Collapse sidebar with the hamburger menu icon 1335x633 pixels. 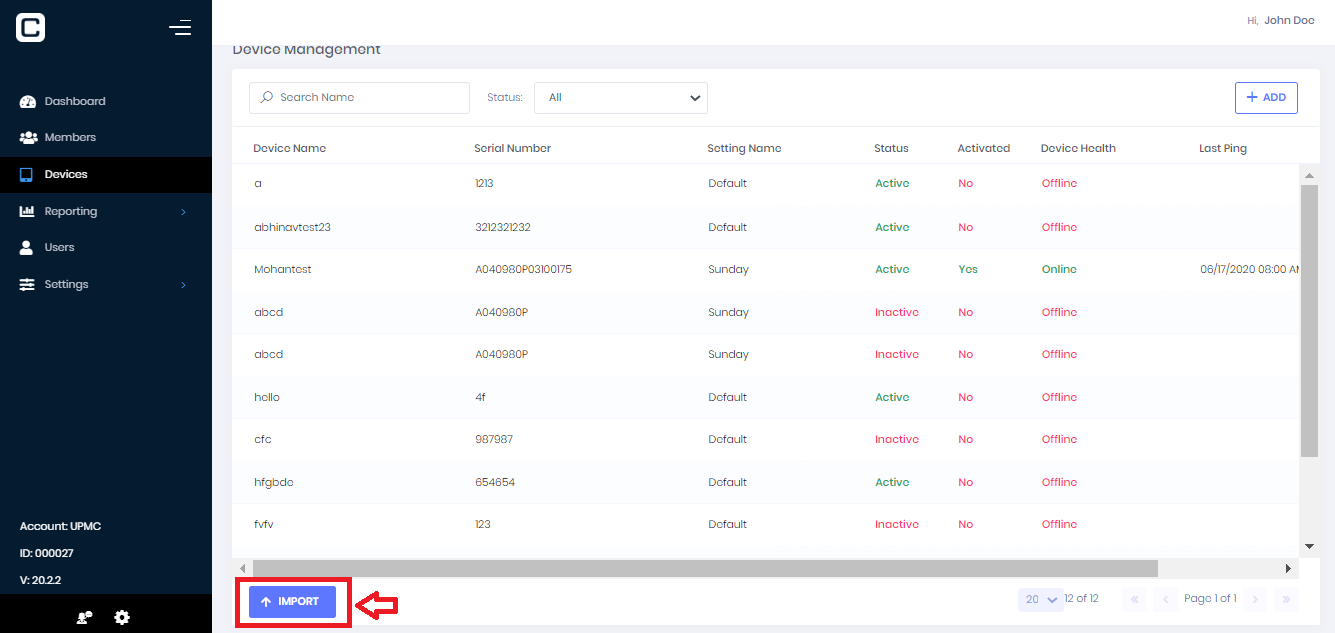[x=180, y=27]
